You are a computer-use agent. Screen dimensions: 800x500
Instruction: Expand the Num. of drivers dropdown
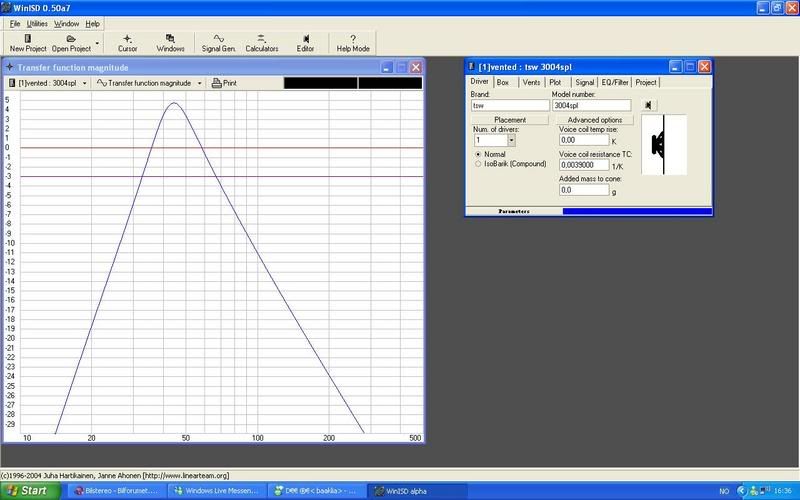tap(511, 141)
